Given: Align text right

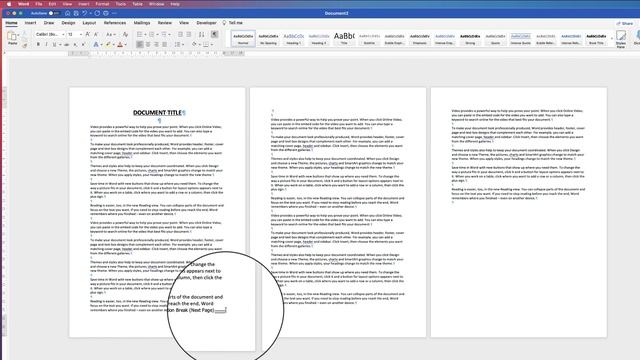Looking at the screenshot, I should point(156,44).
